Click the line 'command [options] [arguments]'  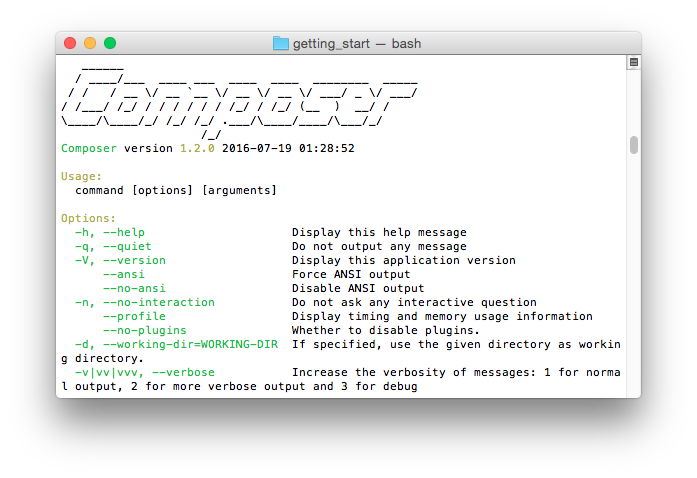[x=176, y=190]
